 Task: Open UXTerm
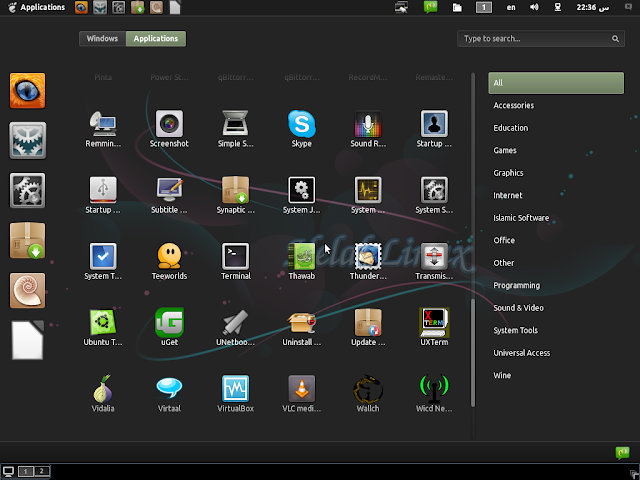[434, 327]
